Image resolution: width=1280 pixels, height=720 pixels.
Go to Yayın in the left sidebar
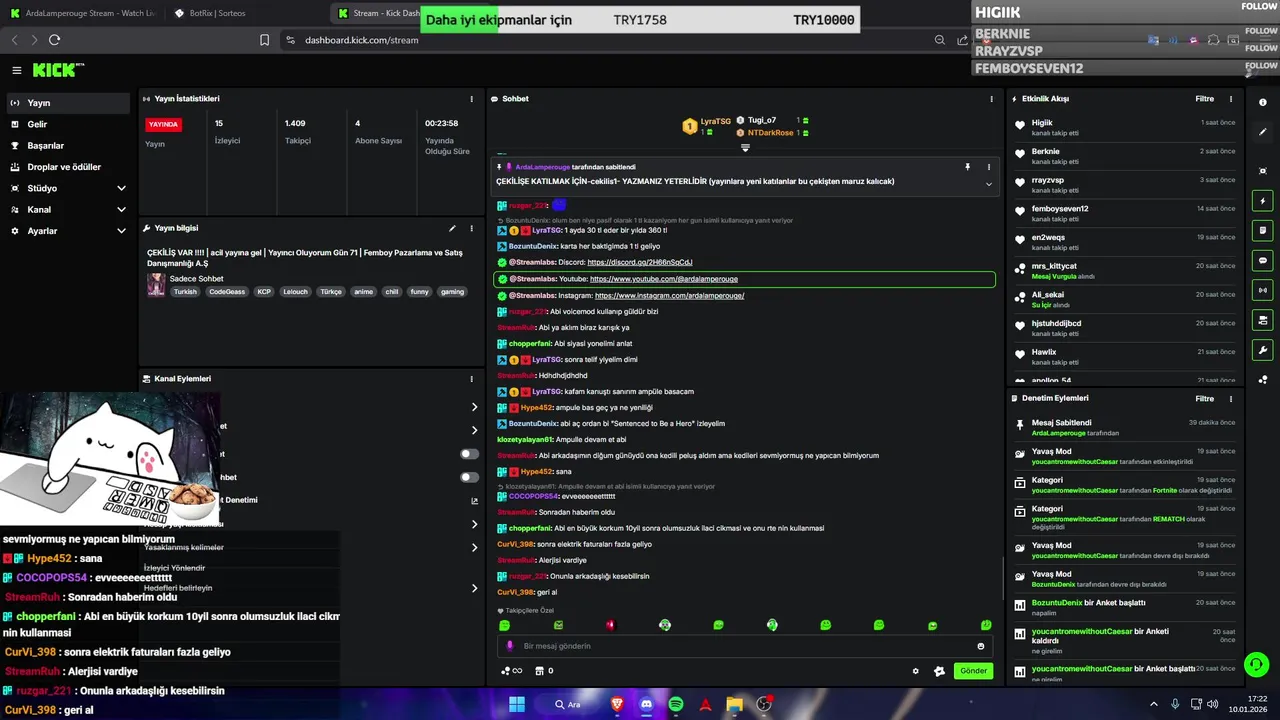tap(66, 103)
